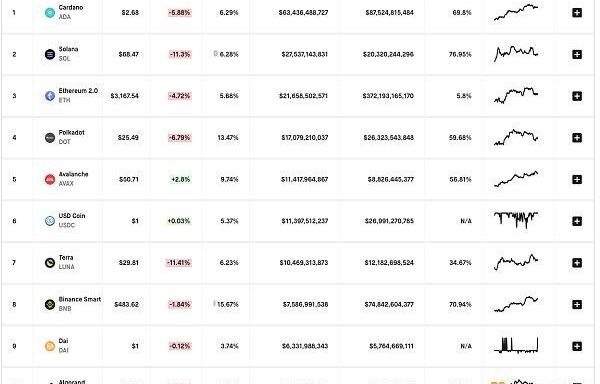This screenshot has width=600, height=384.
Task: Click the Terra LUNA coin logo
Action: coord(50,263)
